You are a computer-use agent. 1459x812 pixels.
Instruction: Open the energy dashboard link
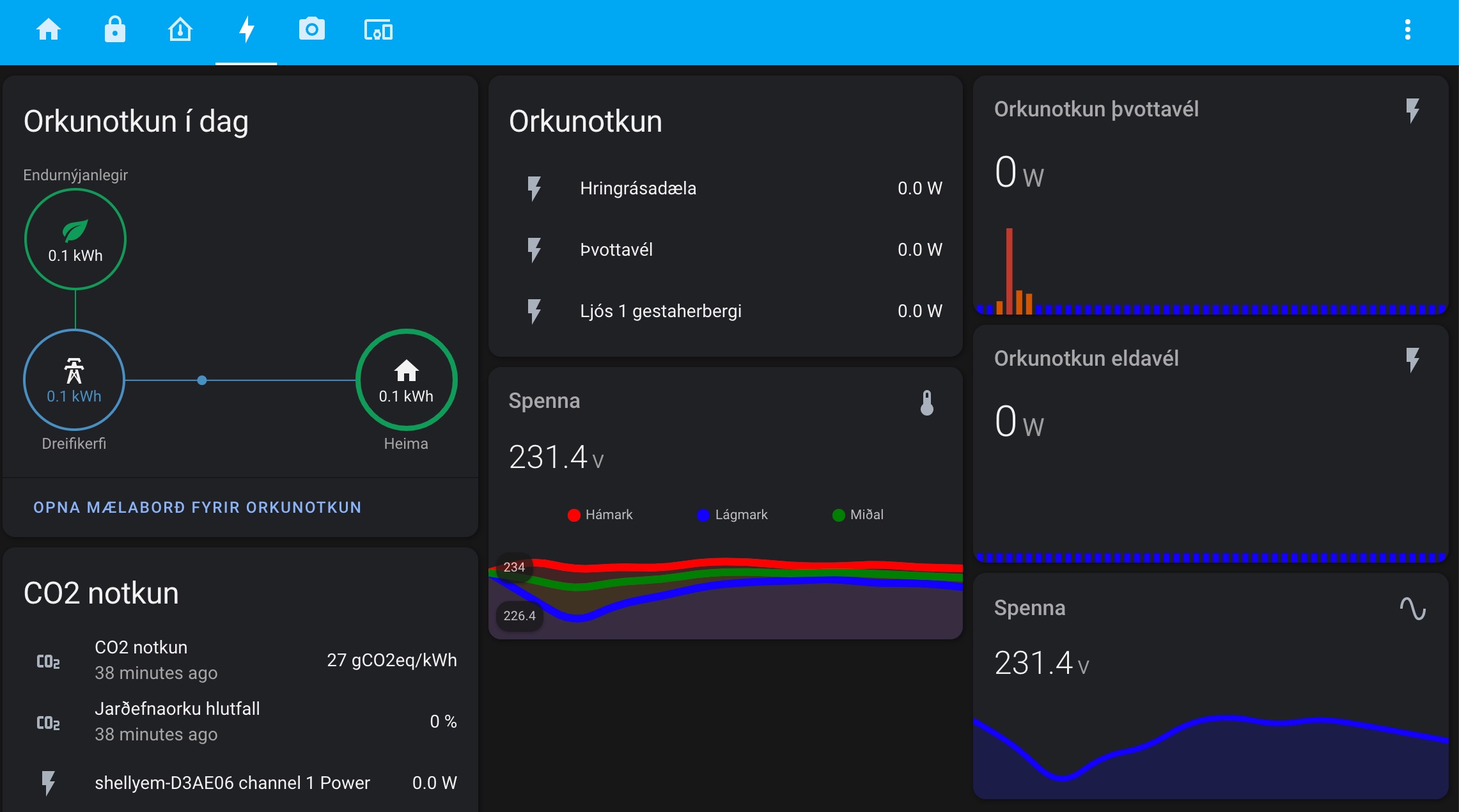pyautogui.click(x=197, y=507)
